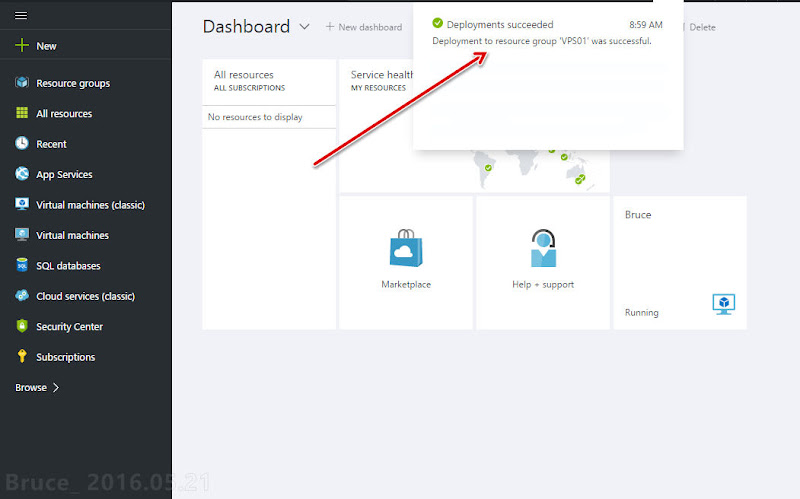Click Virtual machines (classic) monitor icon
Image resolution: width=800 pixels, height=499 pixels.
(22, 204)
